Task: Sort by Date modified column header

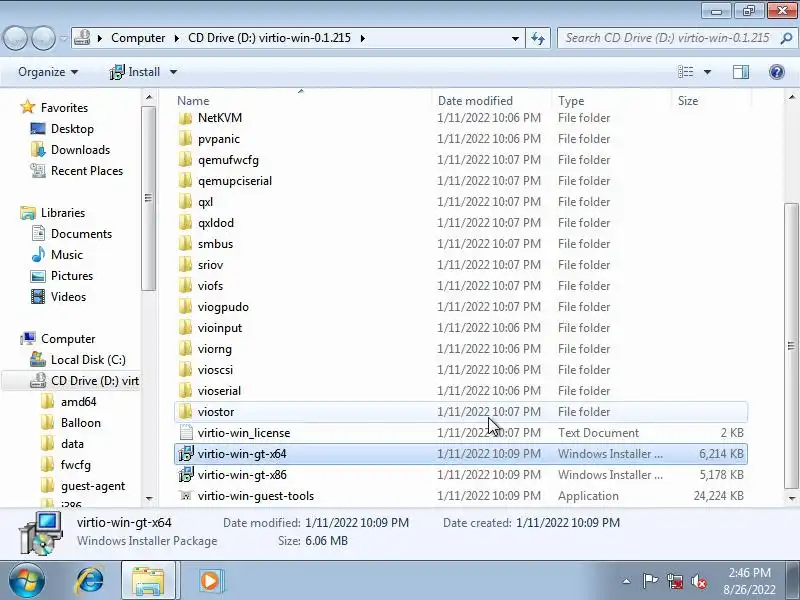Action: 492,101
